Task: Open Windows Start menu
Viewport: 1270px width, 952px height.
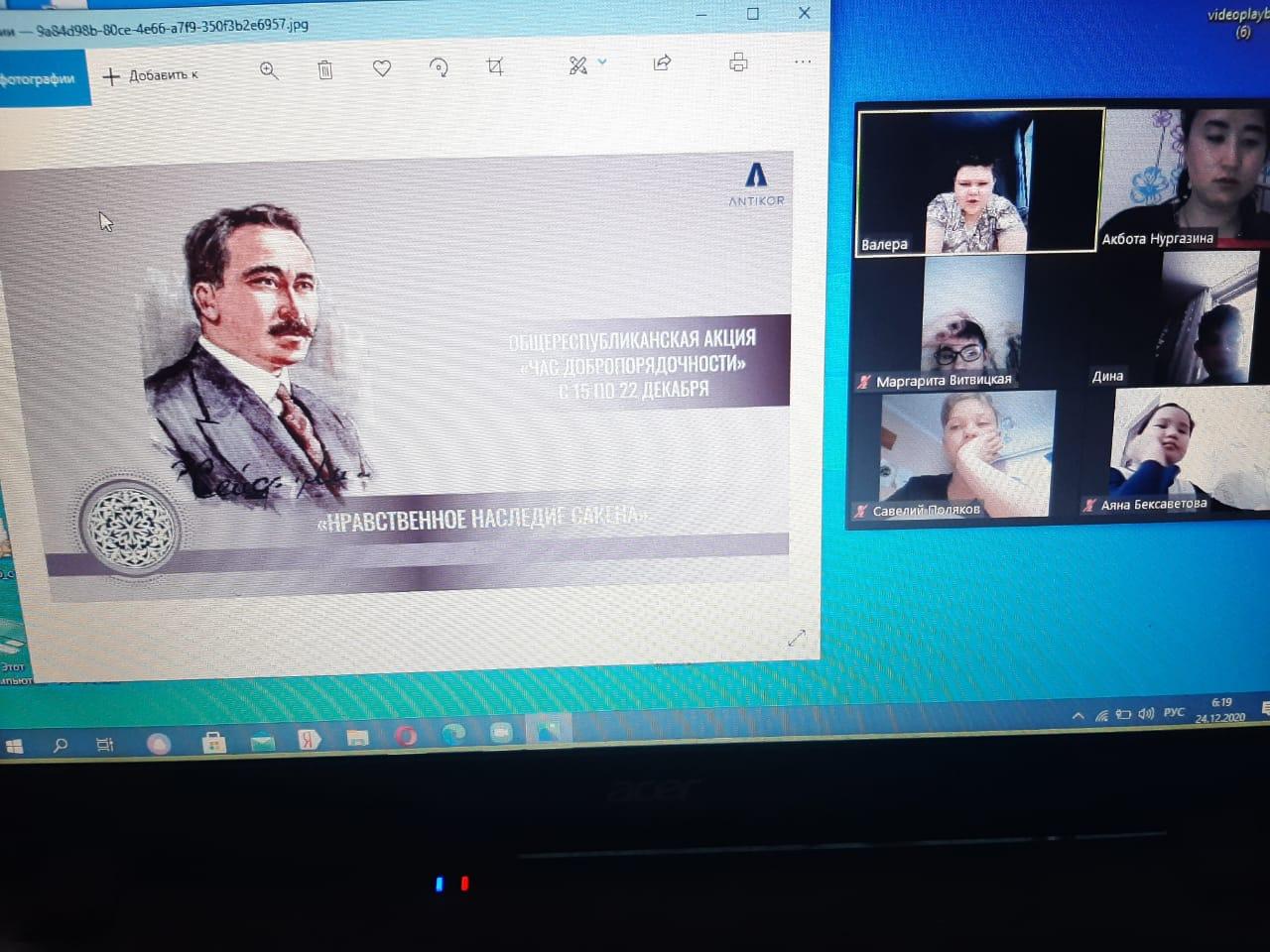Action: coord(15,746)
